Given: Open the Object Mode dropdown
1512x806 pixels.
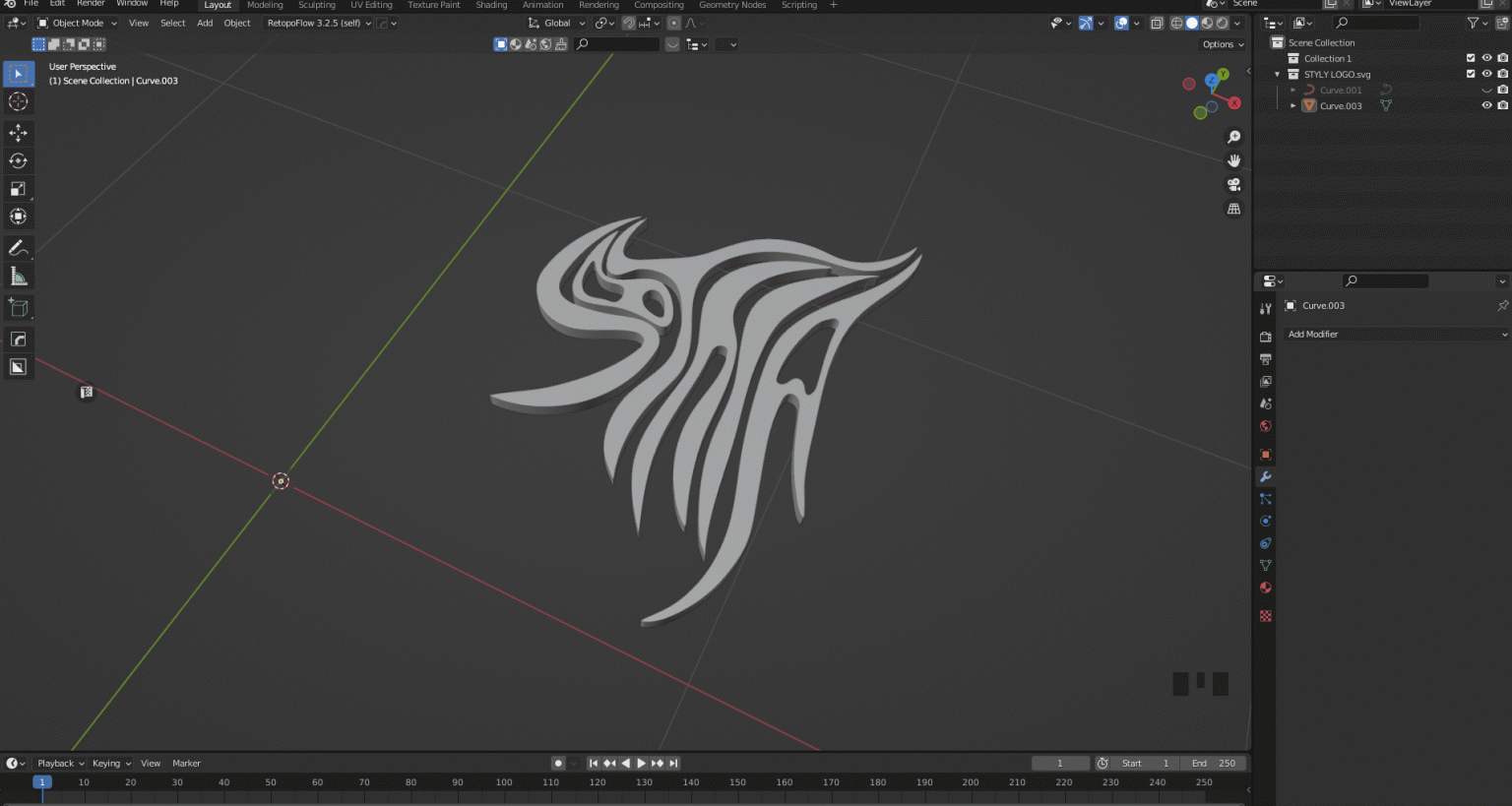Looking at the screenshot, I should point(77,23).
